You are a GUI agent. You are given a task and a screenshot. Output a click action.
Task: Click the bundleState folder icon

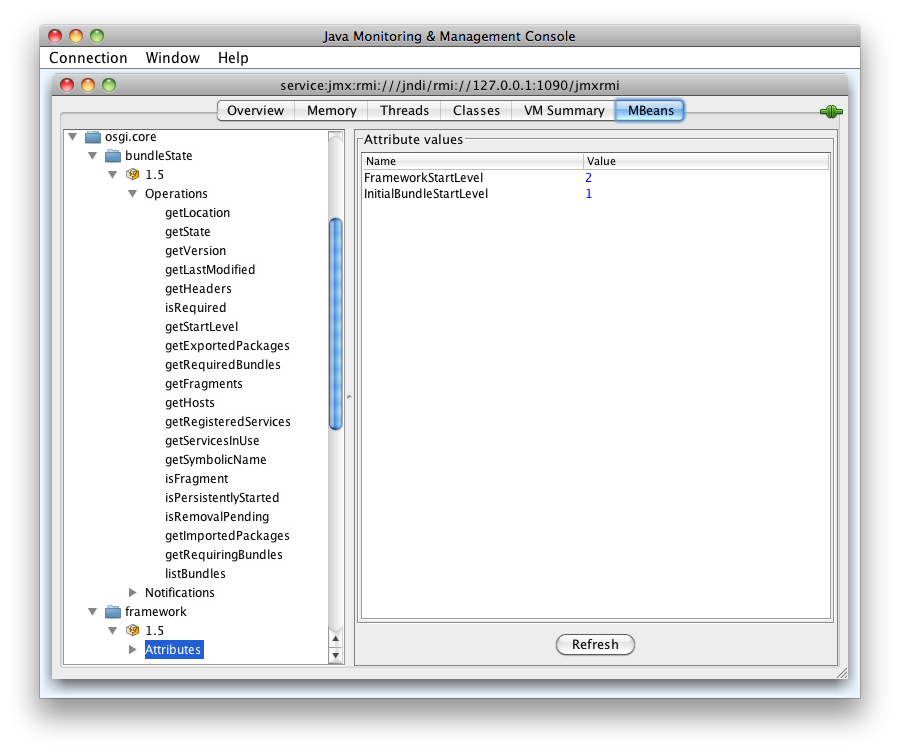pos(113,156)
